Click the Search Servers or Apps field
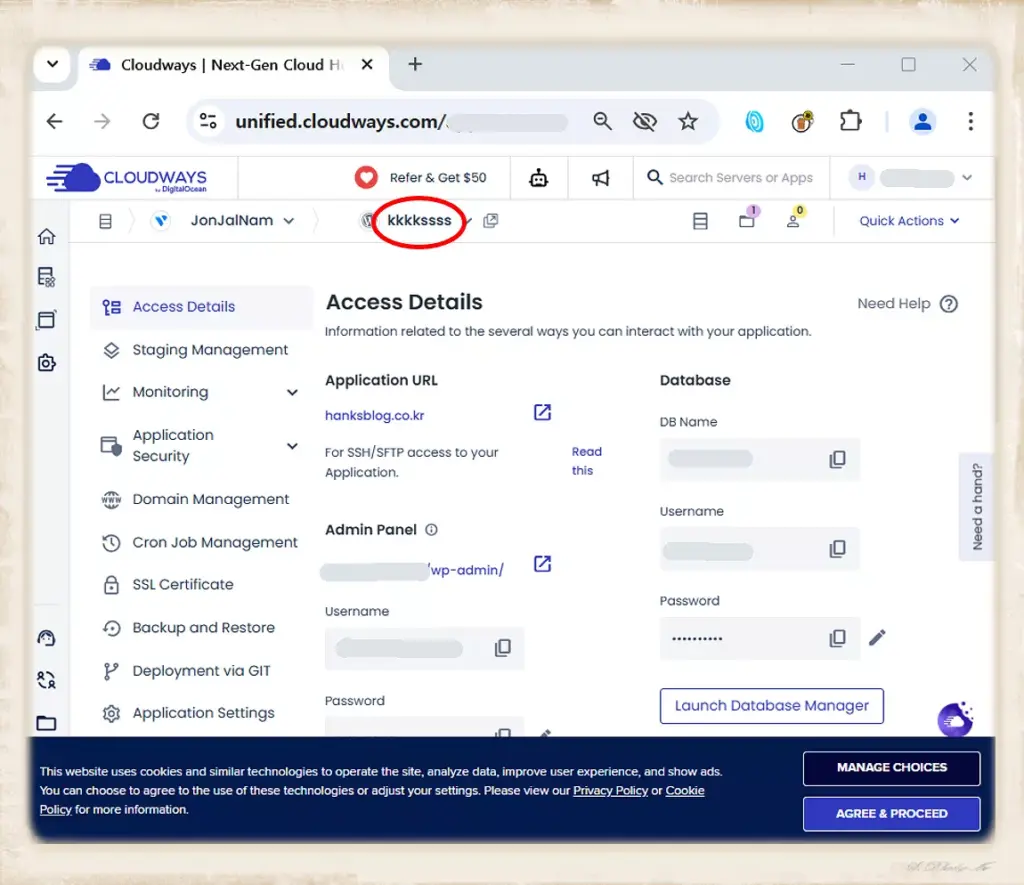 [x=740, y=178]
